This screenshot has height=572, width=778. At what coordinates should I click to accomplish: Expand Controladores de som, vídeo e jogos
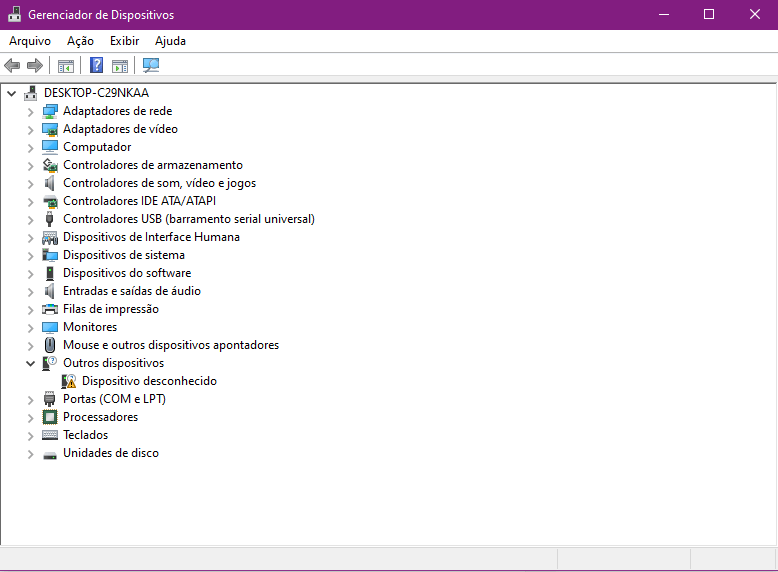[x=31, y=184]
